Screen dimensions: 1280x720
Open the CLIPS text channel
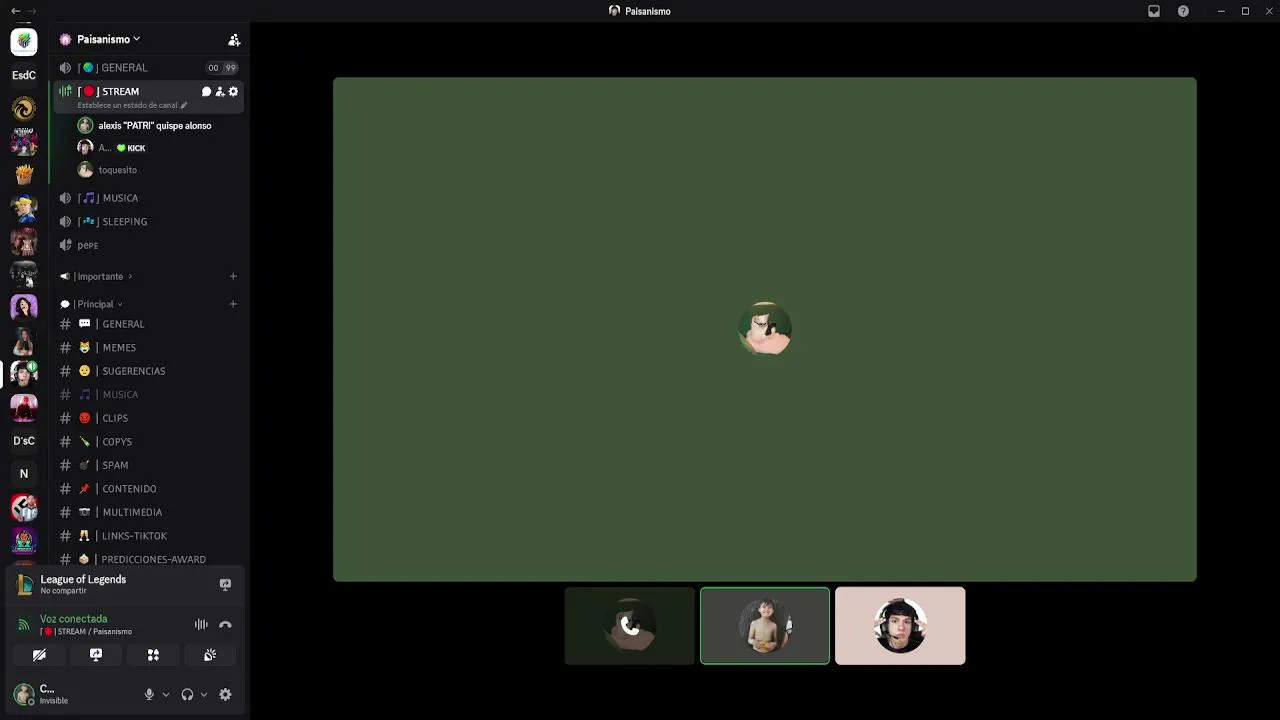pos(148,418)
